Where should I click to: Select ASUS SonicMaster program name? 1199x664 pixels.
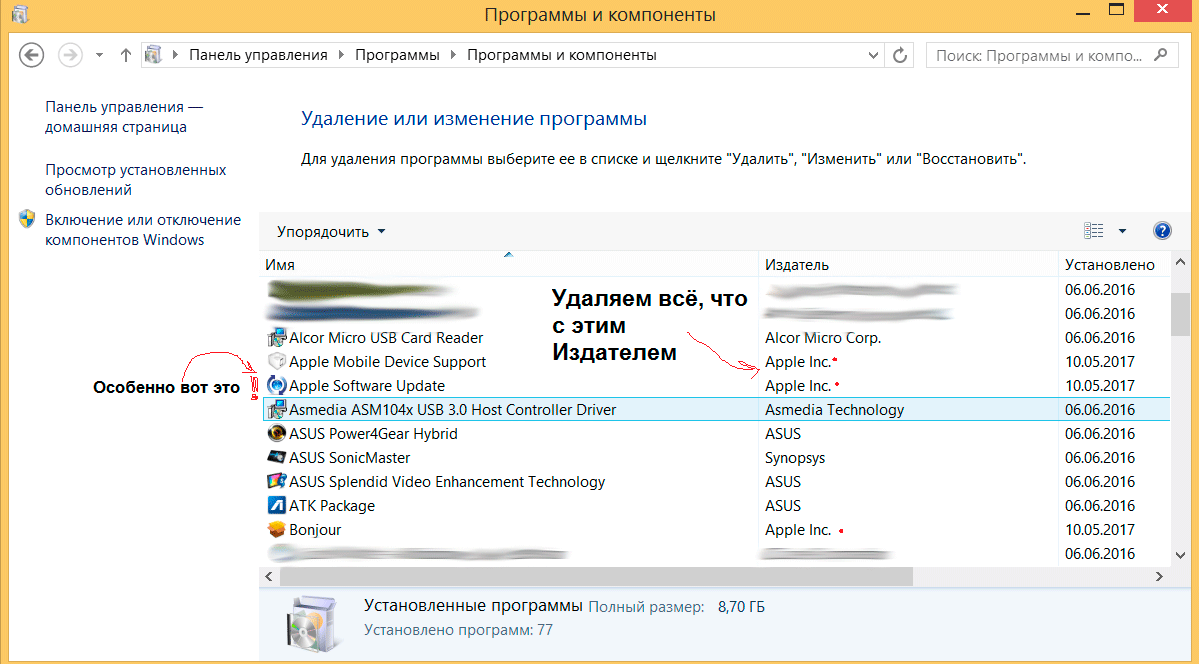pyautogui.click(x=349, y=457)
